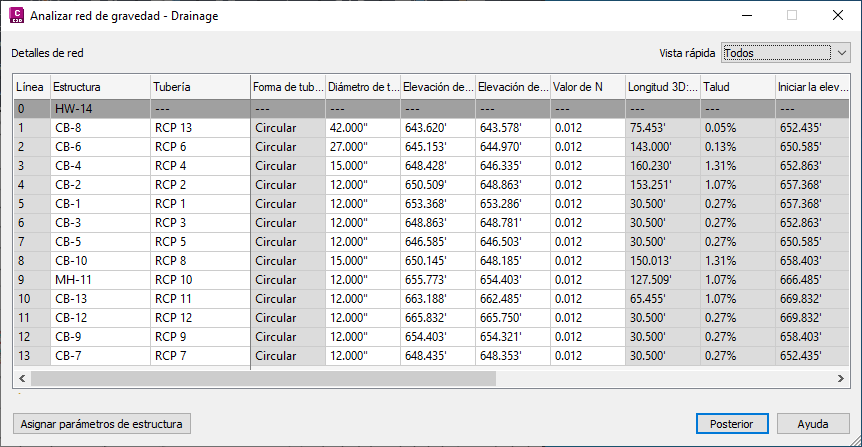Click the Línea column header
The width and height of the screenshot is (862, 447).
pos(32,87)
